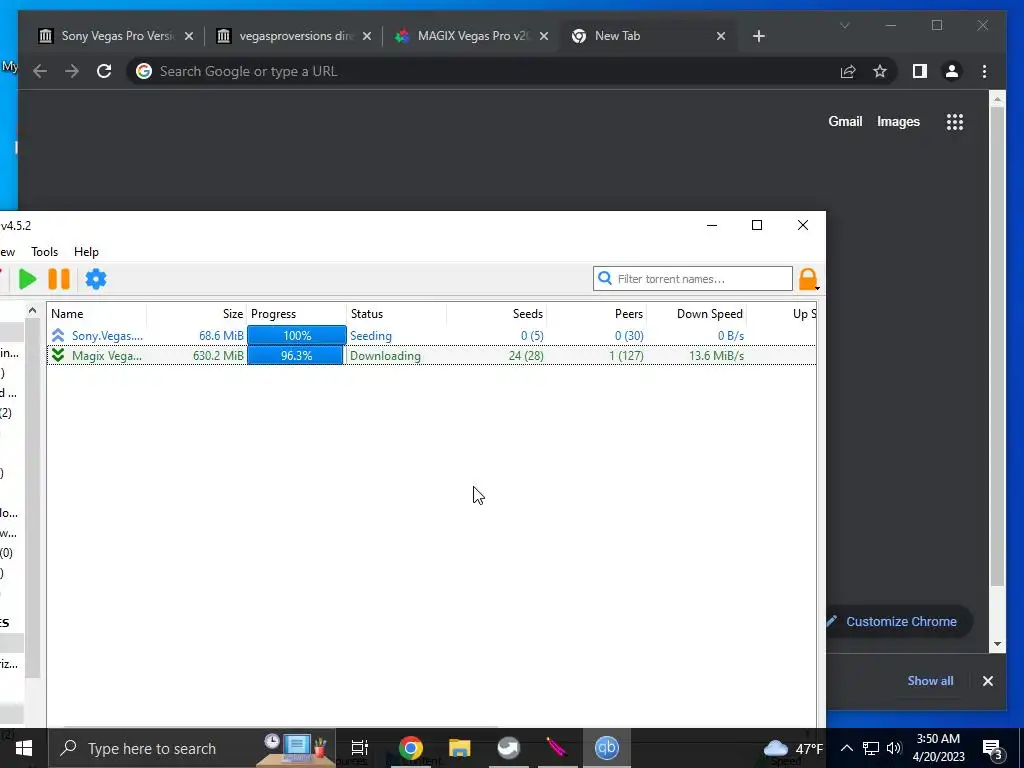Open qBittorrent Help menu
This screenshot has width=1024, height=768.
pyautogui.click(x=86, y=252)
